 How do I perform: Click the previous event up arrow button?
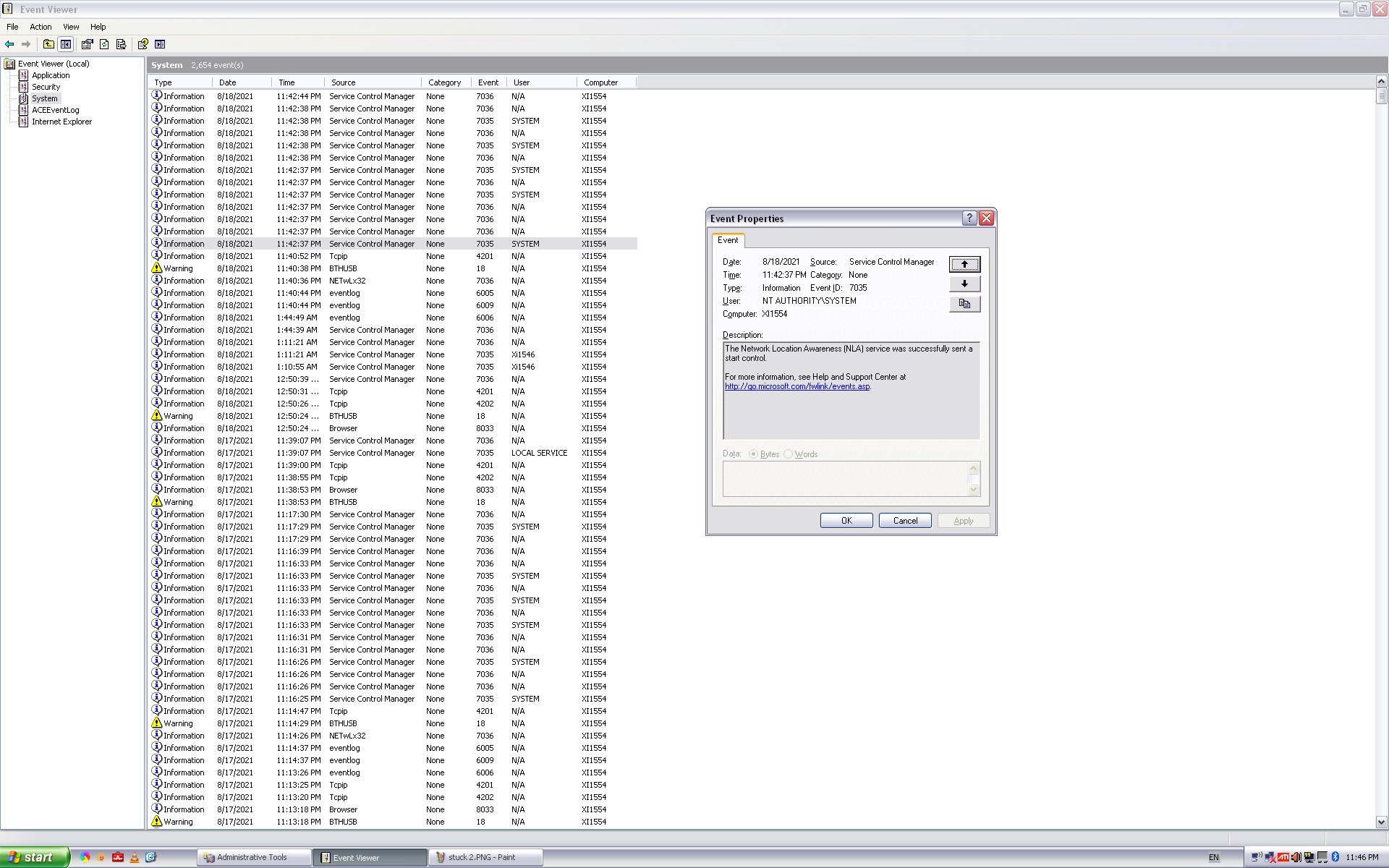pyautogui.click(x=964, y=264)
